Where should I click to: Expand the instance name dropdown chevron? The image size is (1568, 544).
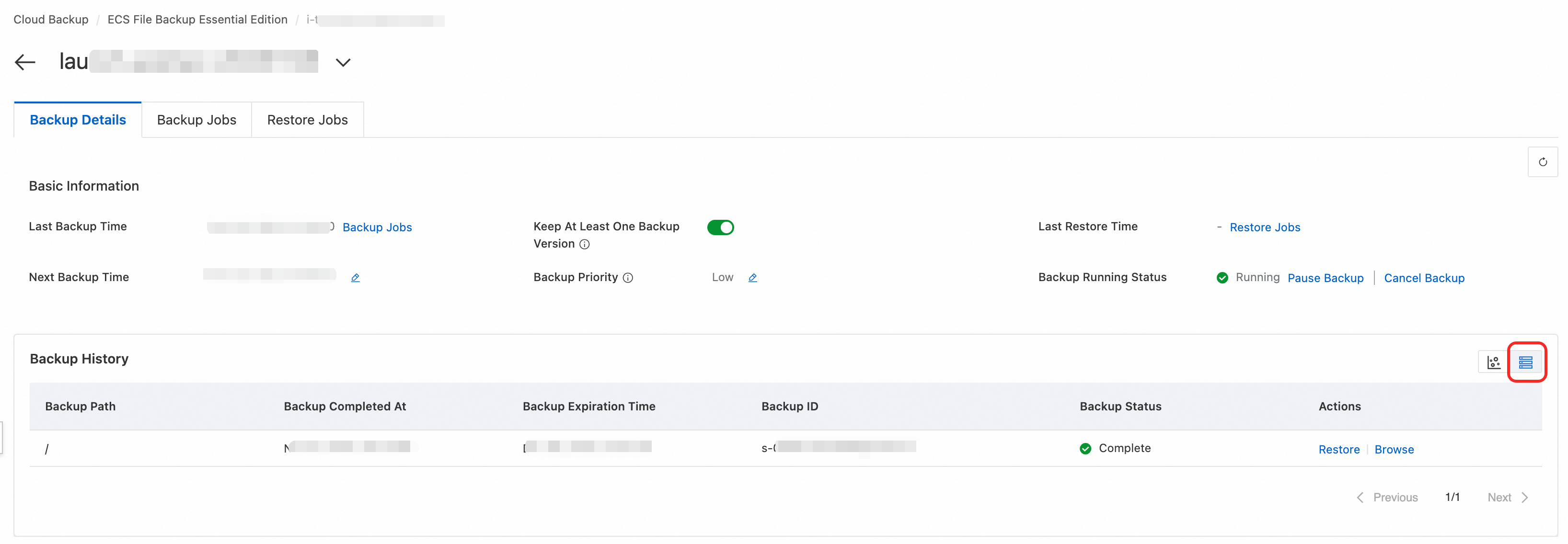tap(343, 63)
